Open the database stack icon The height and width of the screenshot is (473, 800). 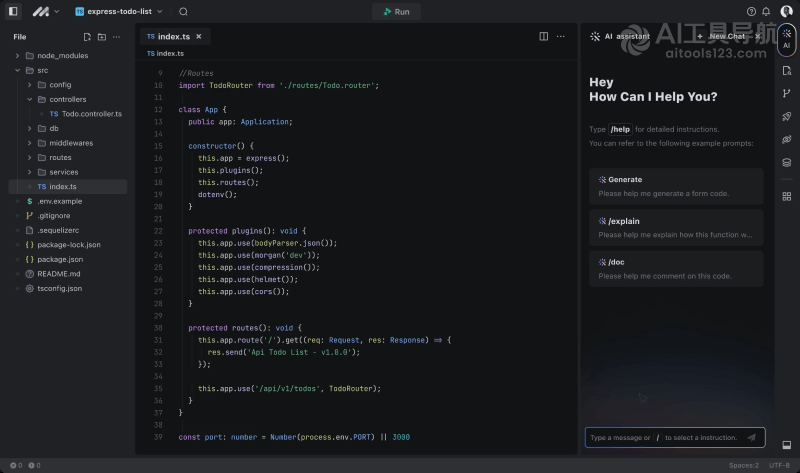pyautogui.click(x=787, y=163)
